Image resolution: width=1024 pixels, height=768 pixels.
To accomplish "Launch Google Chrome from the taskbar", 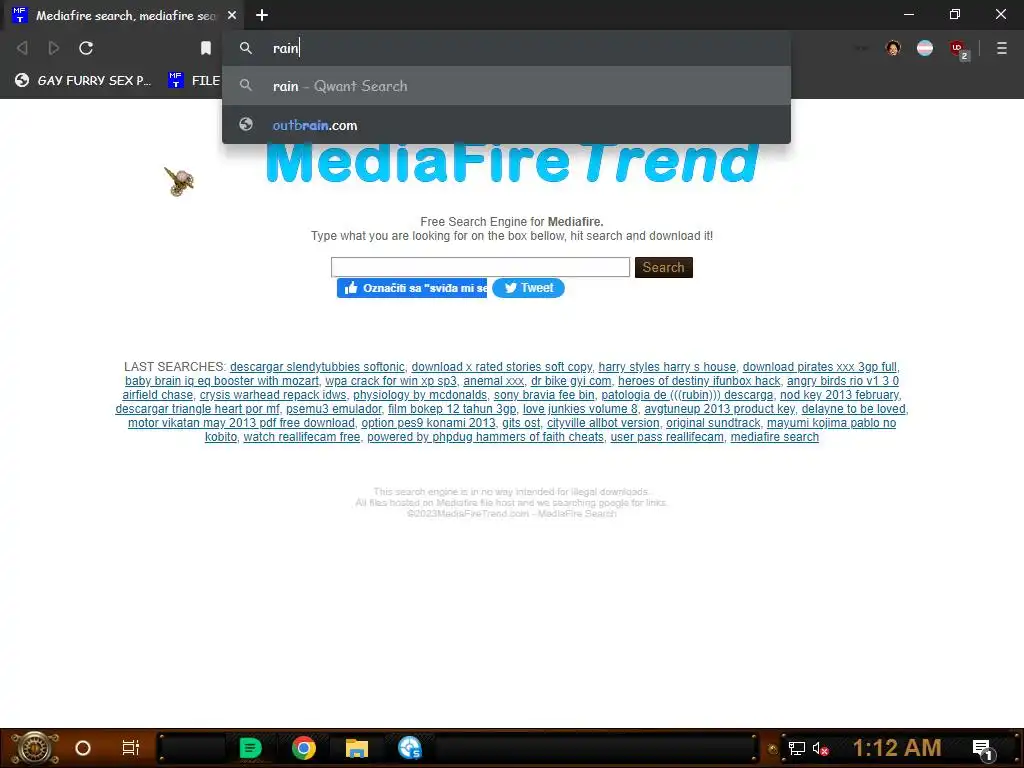I will [304, 748].
